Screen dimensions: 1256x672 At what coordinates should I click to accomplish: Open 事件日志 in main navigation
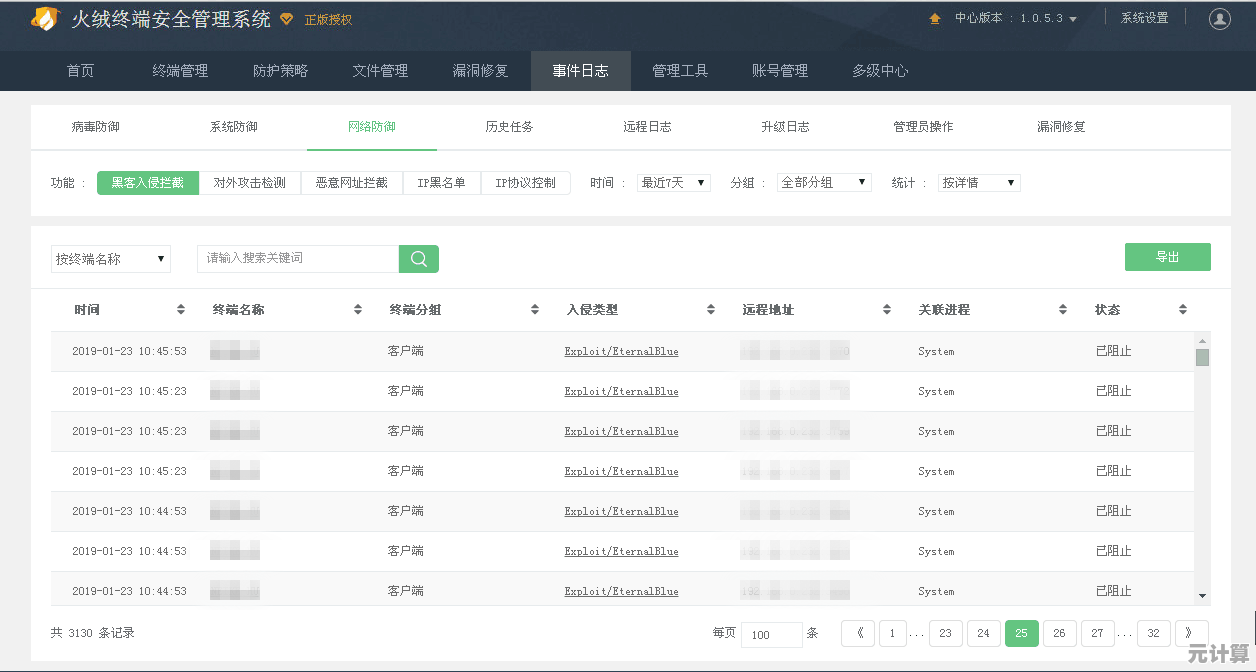[x=581, y=71]
